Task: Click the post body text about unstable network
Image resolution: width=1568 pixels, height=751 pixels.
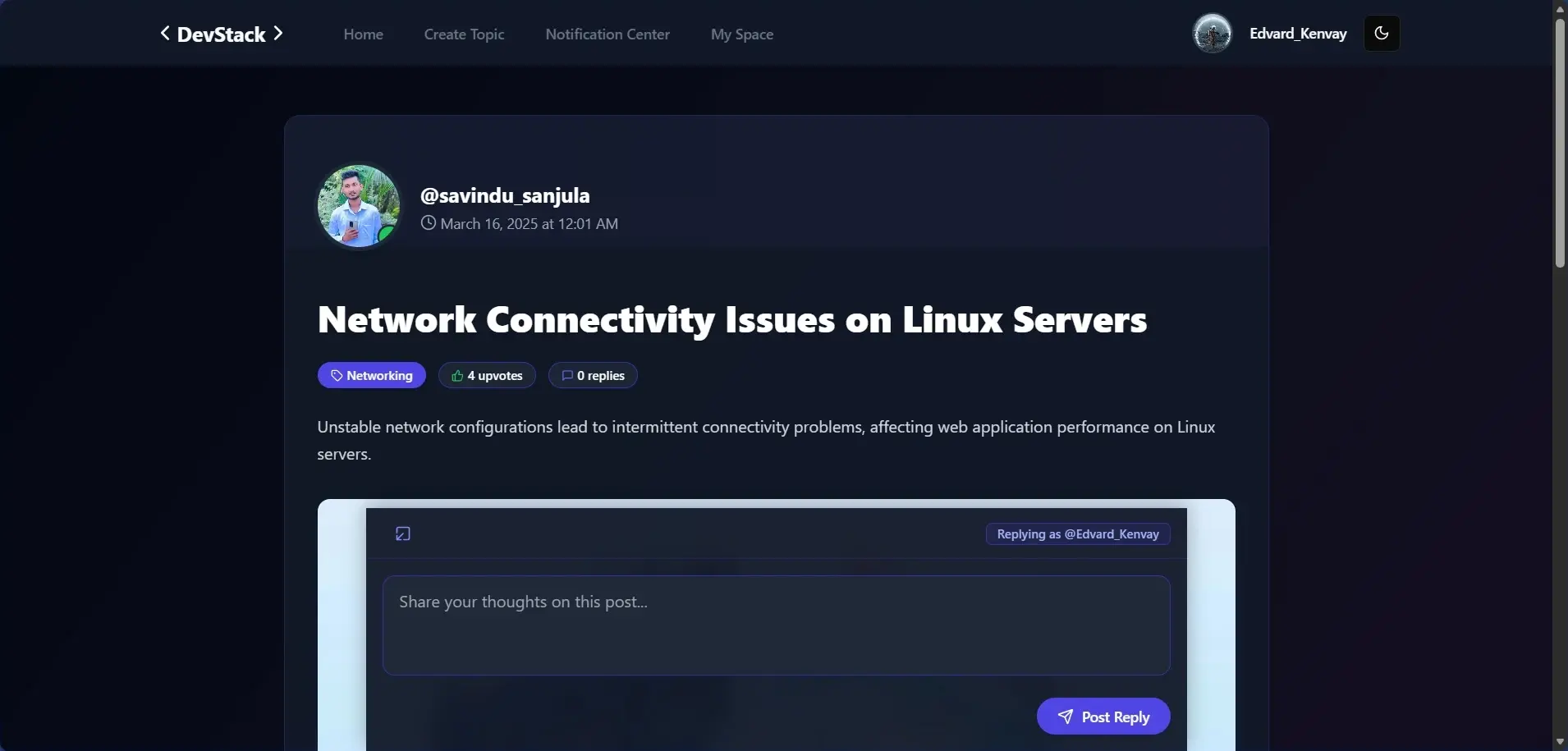Action: click(766, 440)
